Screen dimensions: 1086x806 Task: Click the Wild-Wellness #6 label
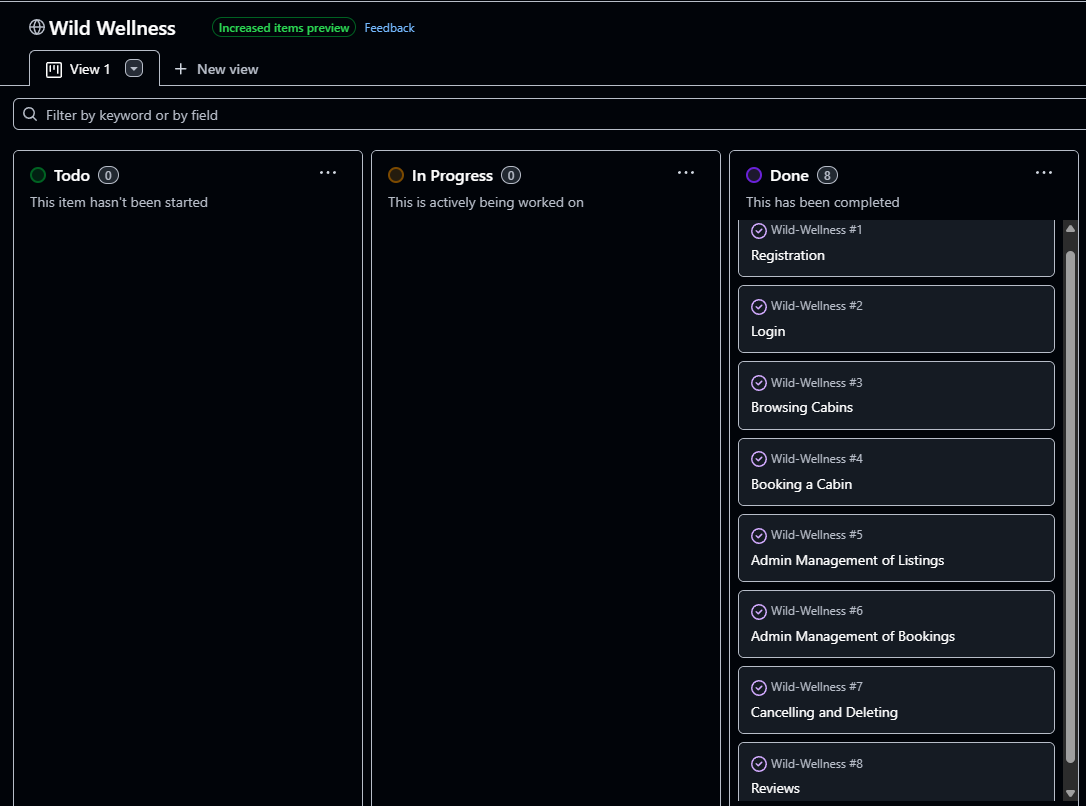point(817,611)
